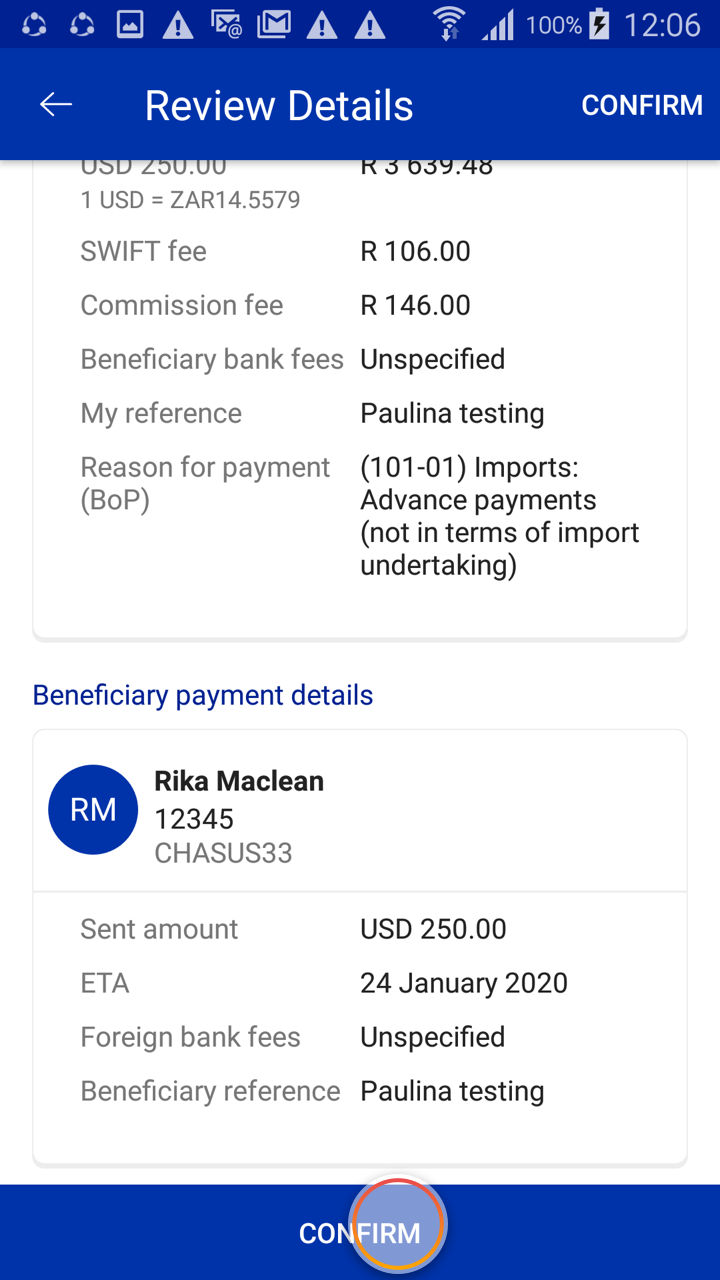The width and height of the screenshot is (720, 1280).
Task: Tap the Commission fee amount R 146.00
Action: [415, 305]
